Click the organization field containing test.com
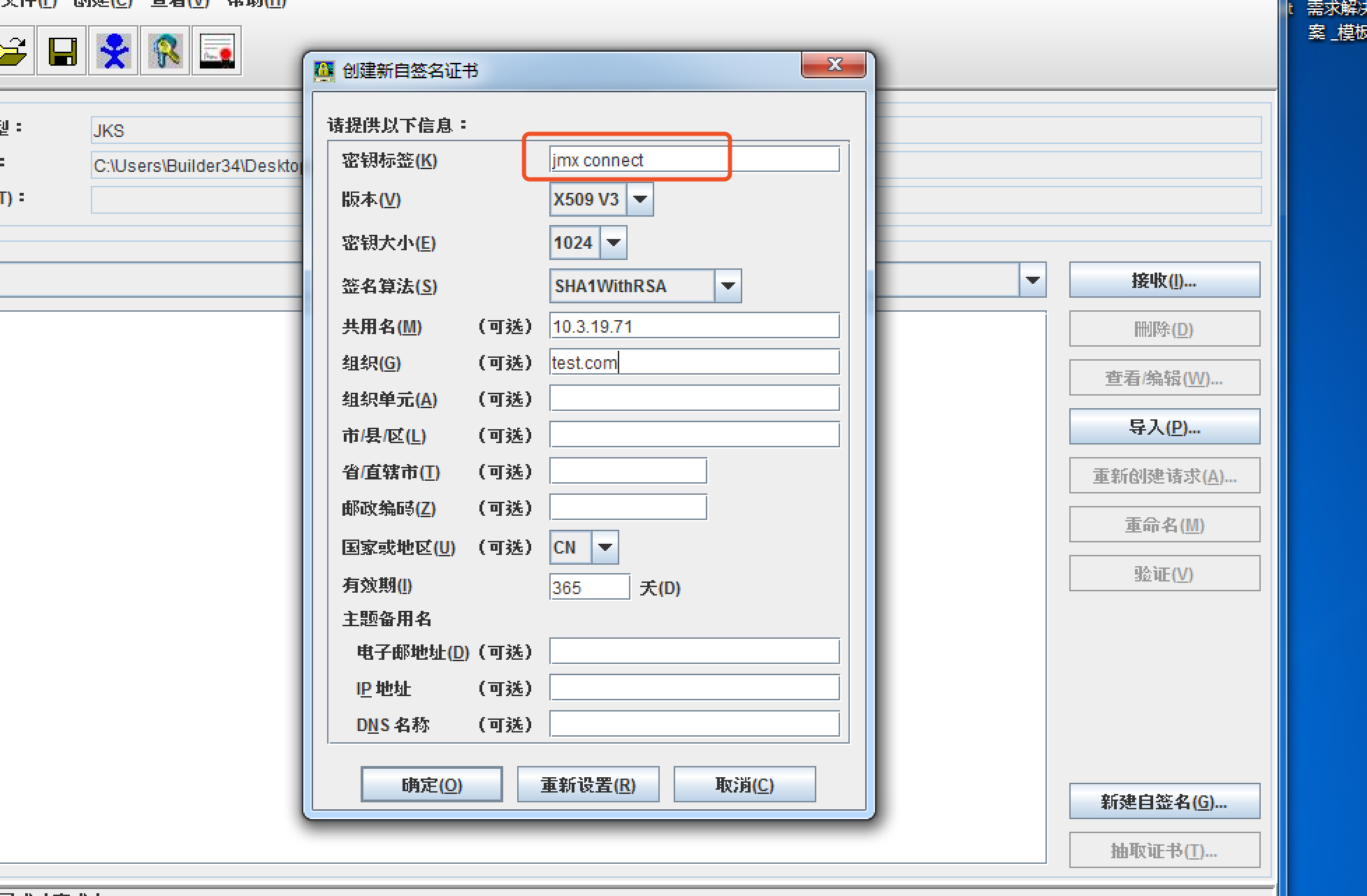 pos(694,362)
